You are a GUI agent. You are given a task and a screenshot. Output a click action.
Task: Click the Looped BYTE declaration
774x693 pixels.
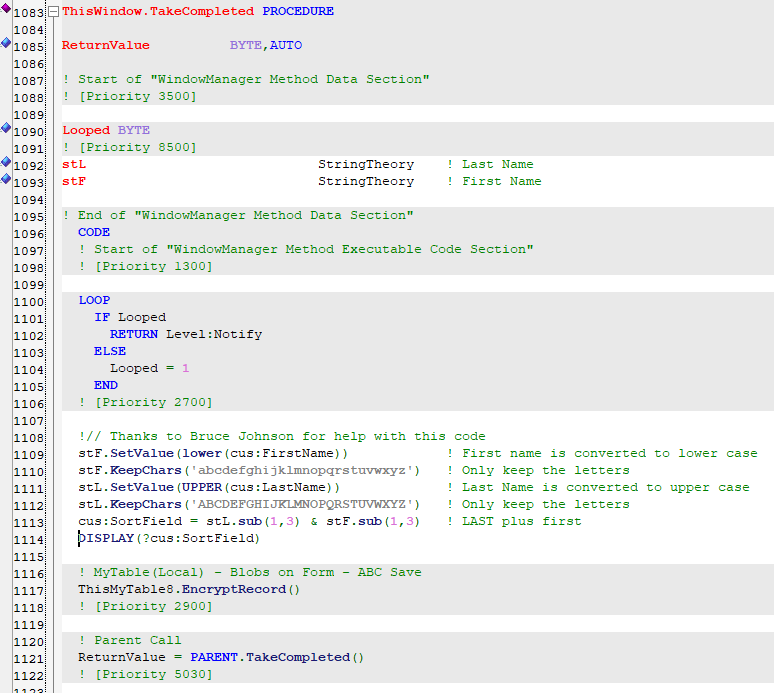106,130
